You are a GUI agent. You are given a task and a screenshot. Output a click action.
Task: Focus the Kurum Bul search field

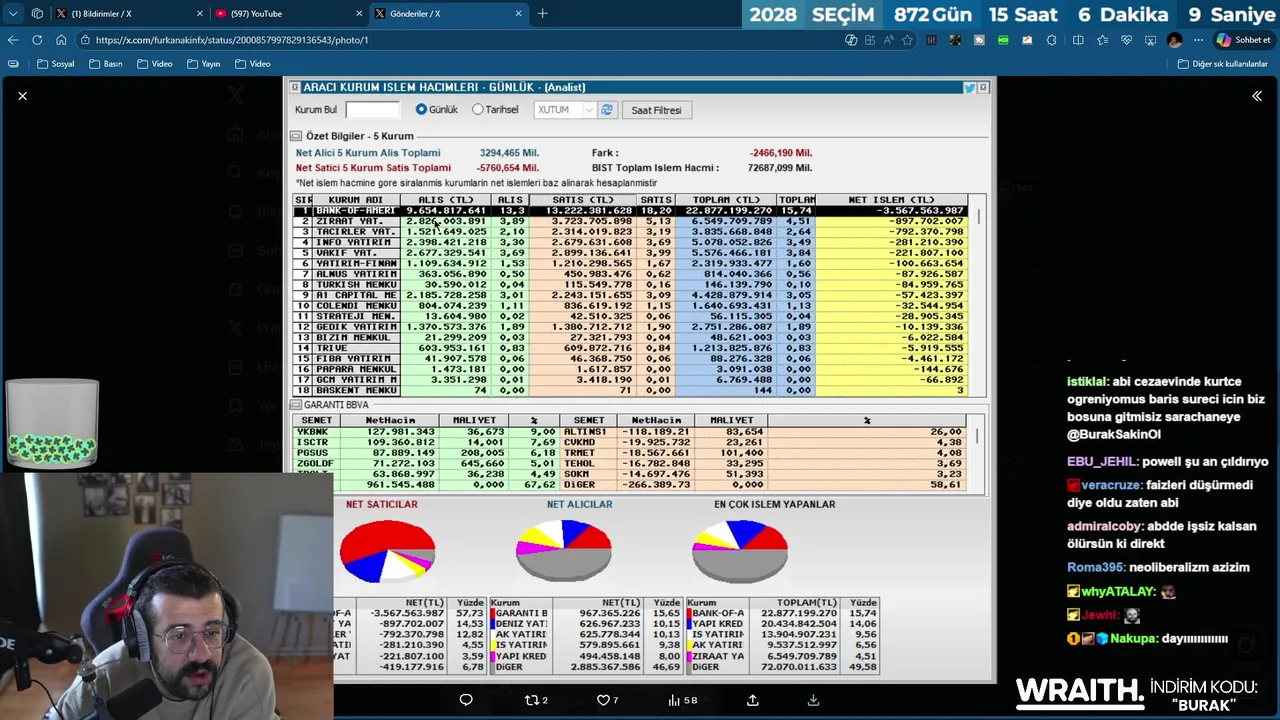point(373,110)
